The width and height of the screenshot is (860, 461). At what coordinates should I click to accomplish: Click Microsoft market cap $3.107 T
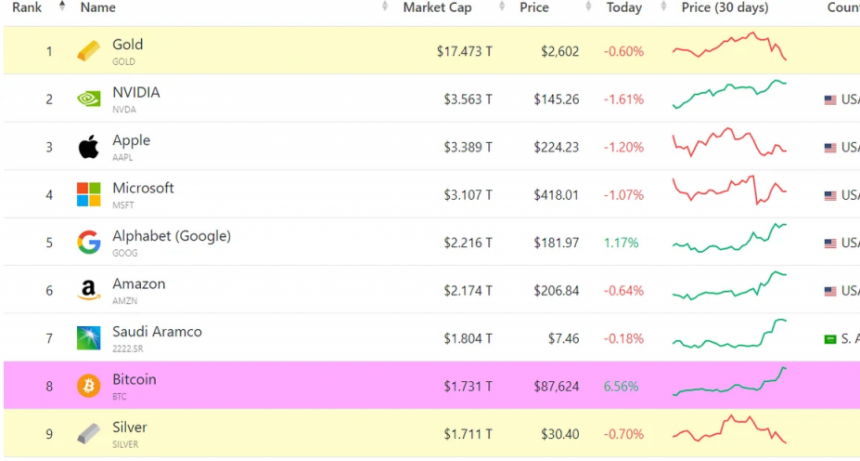click(468, 195)
